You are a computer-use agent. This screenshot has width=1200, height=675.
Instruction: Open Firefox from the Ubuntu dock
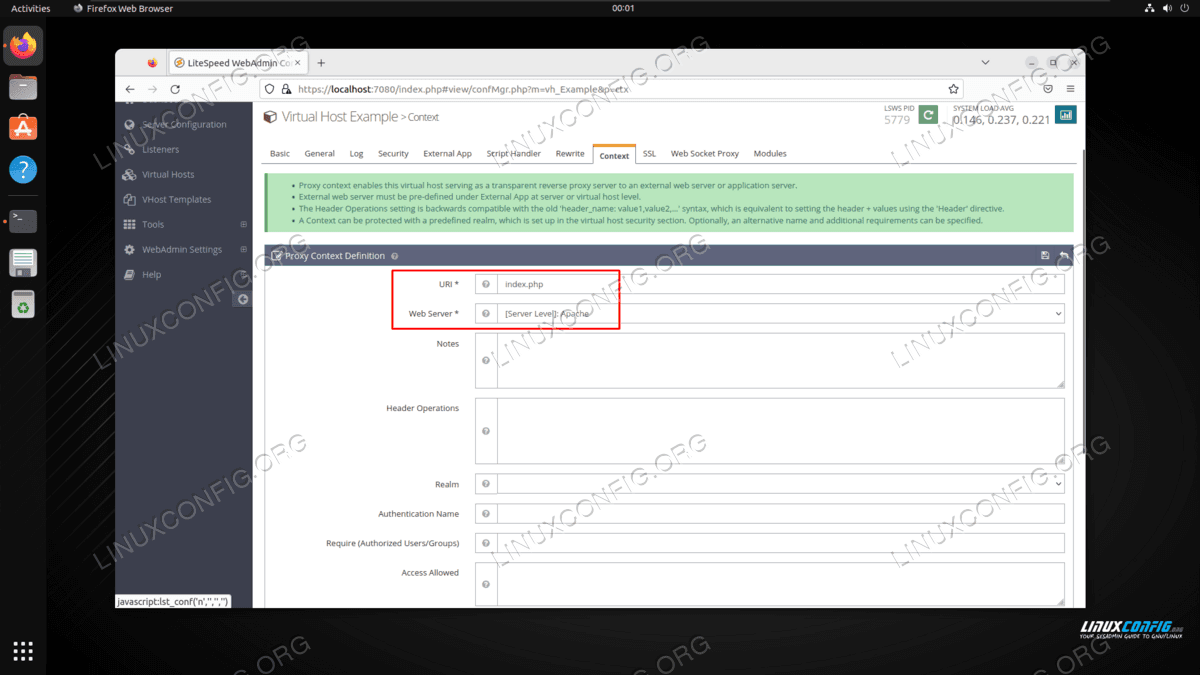23,45
